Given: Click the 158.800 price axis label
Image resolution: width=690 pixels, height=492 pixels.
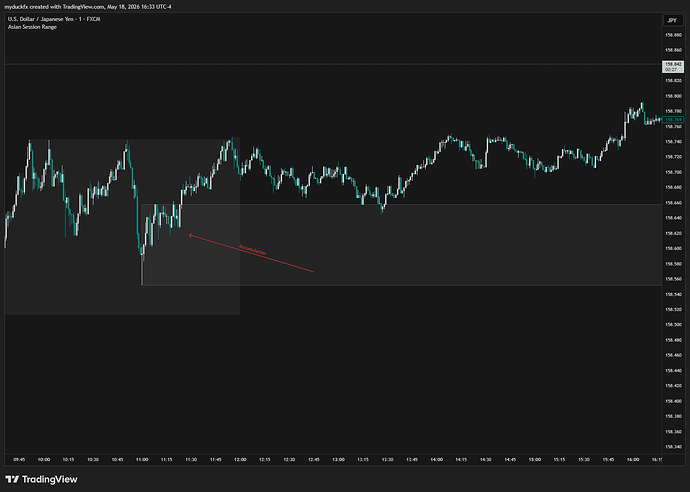Looking at the screenshot, I should (x=673, y=96).
